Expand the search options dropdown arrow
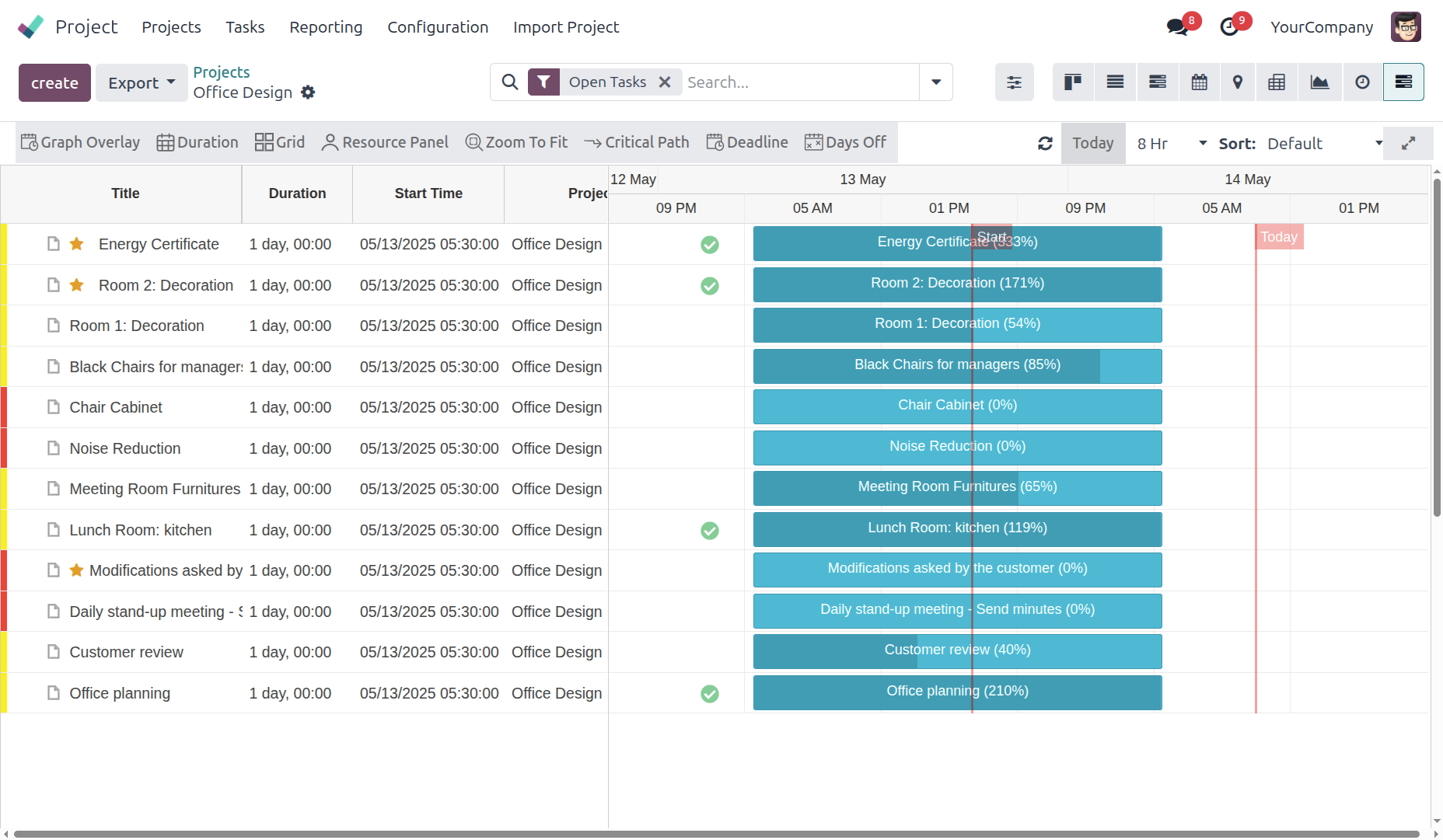 pyautogui.click(x=936, y=82)
